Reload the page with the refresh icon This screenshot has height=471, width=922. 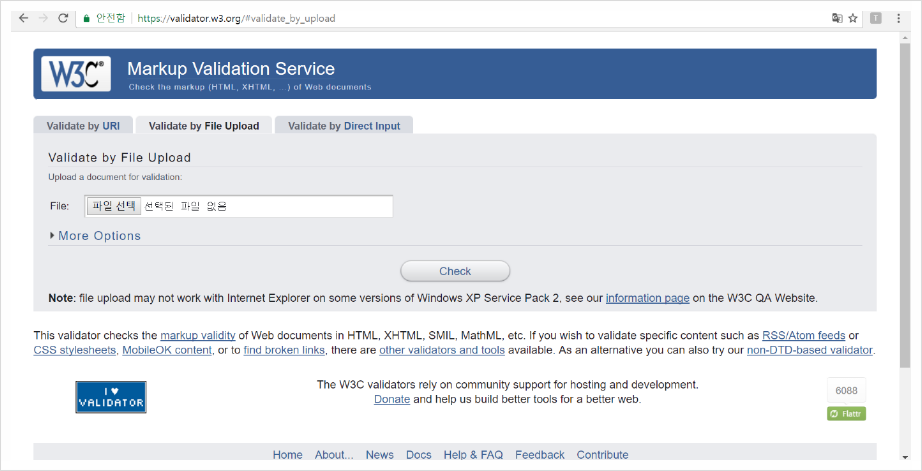[x=63, y=18]
